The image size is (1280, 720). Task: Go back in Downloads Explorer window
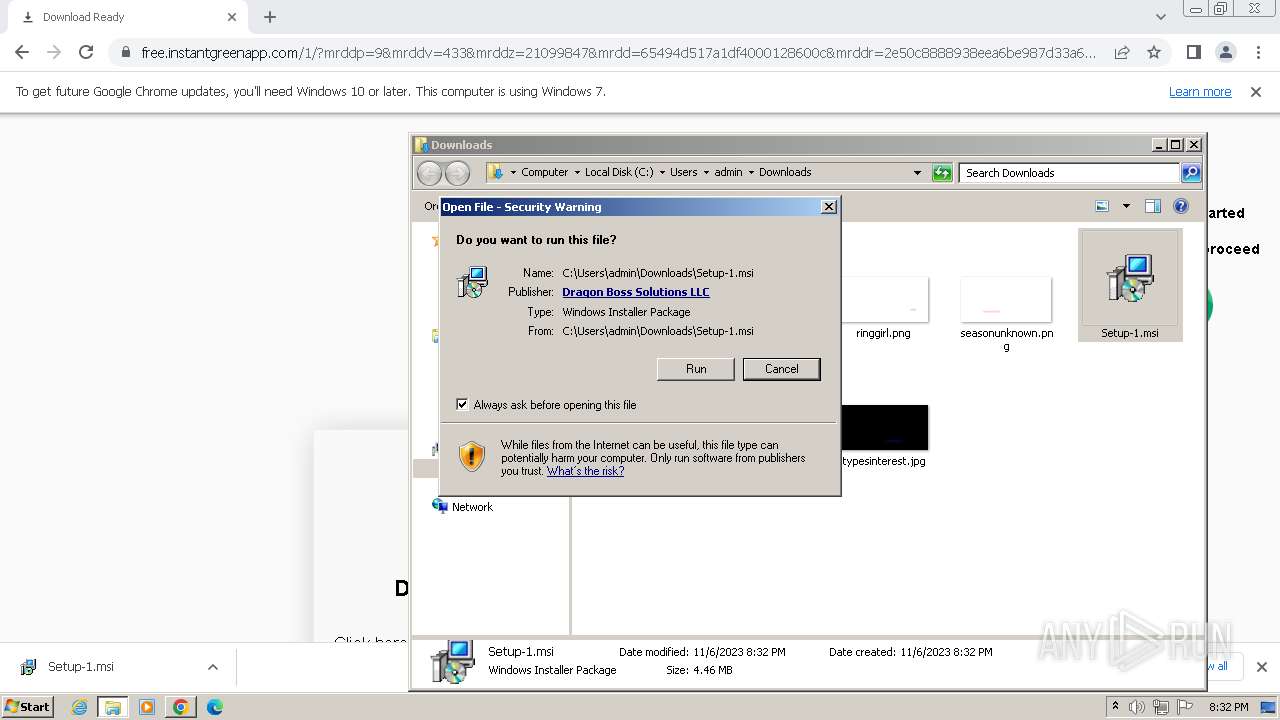pyautogui.click(x=429, y=173)
